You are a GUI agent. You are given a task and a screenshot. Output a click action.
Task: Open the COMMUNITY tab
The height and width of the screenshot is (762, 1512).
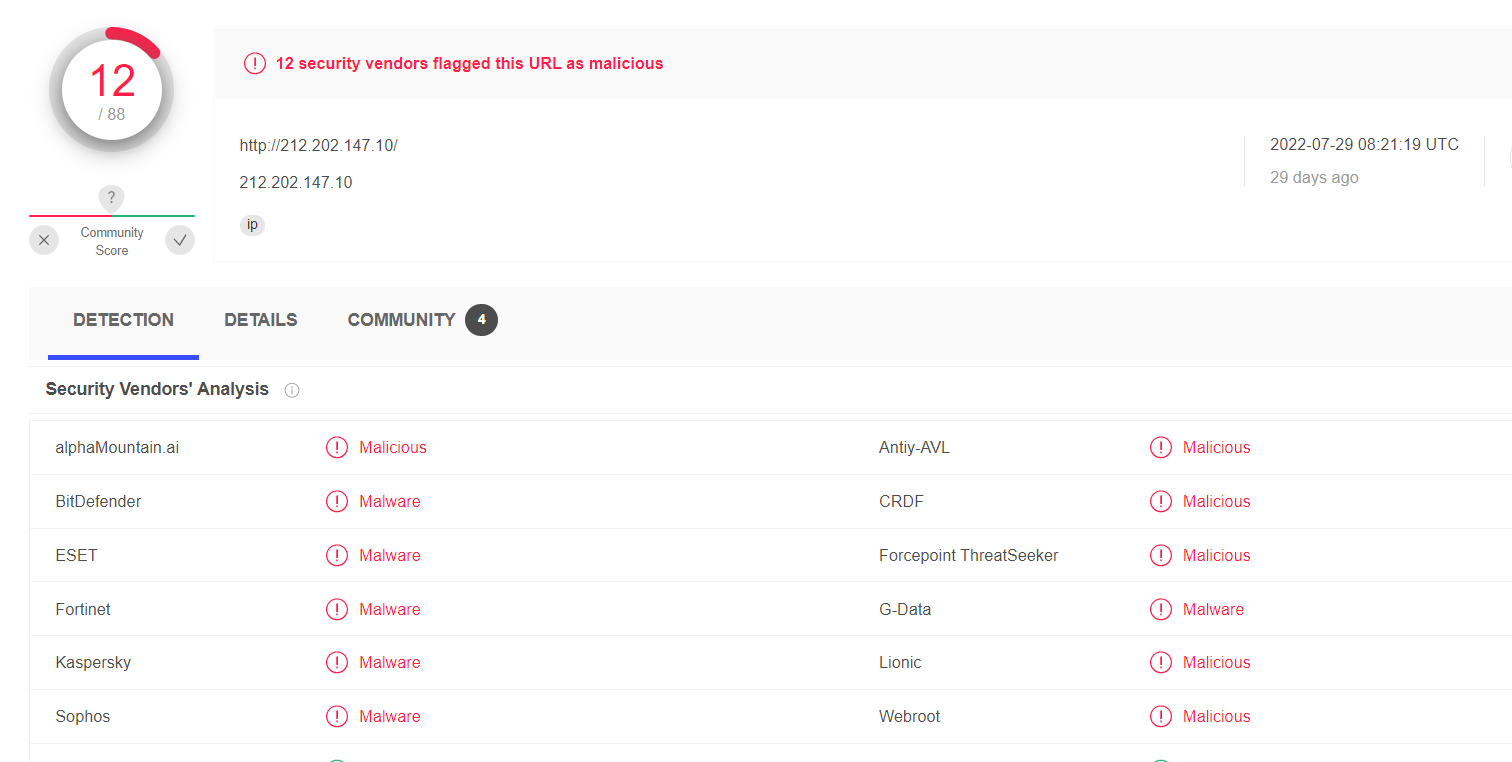tap(401, 320)
